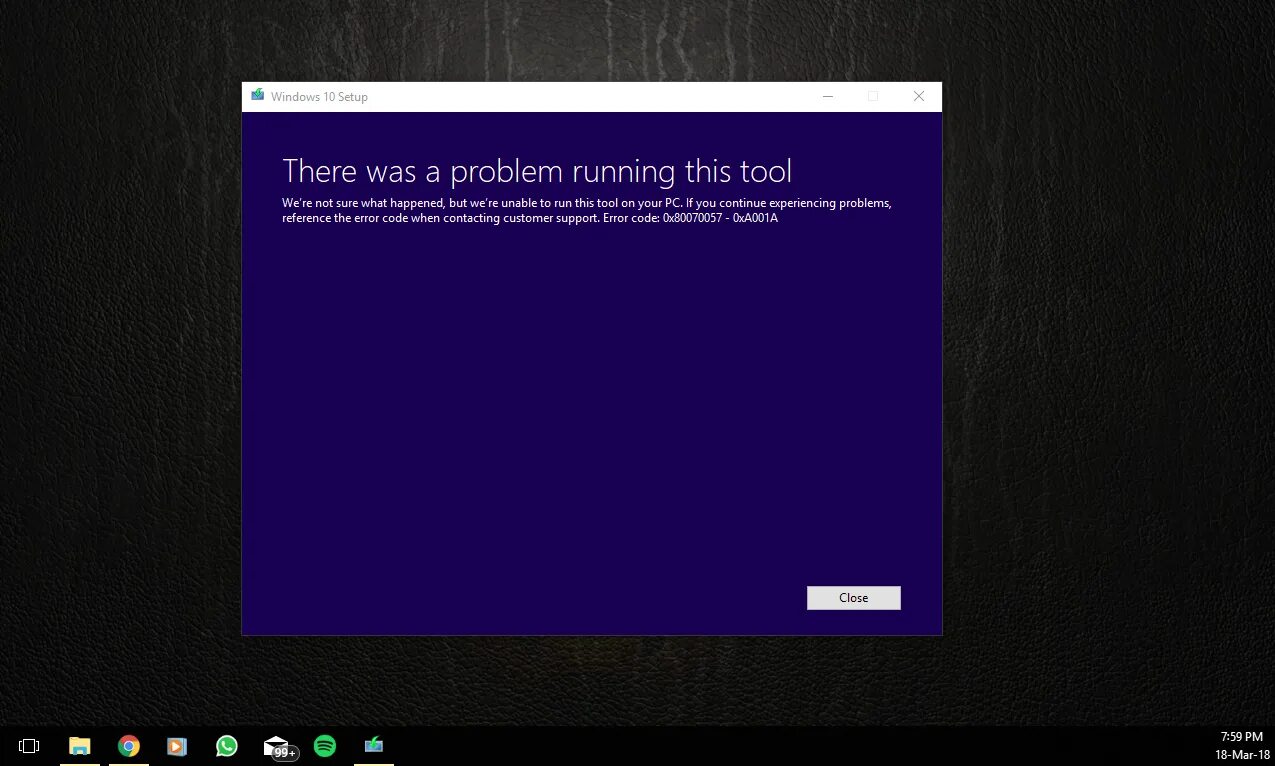Click the Windows 10 Setup title bar icon
The width and height of the screenshot is (1275, 766).
[x=258, y=96]
